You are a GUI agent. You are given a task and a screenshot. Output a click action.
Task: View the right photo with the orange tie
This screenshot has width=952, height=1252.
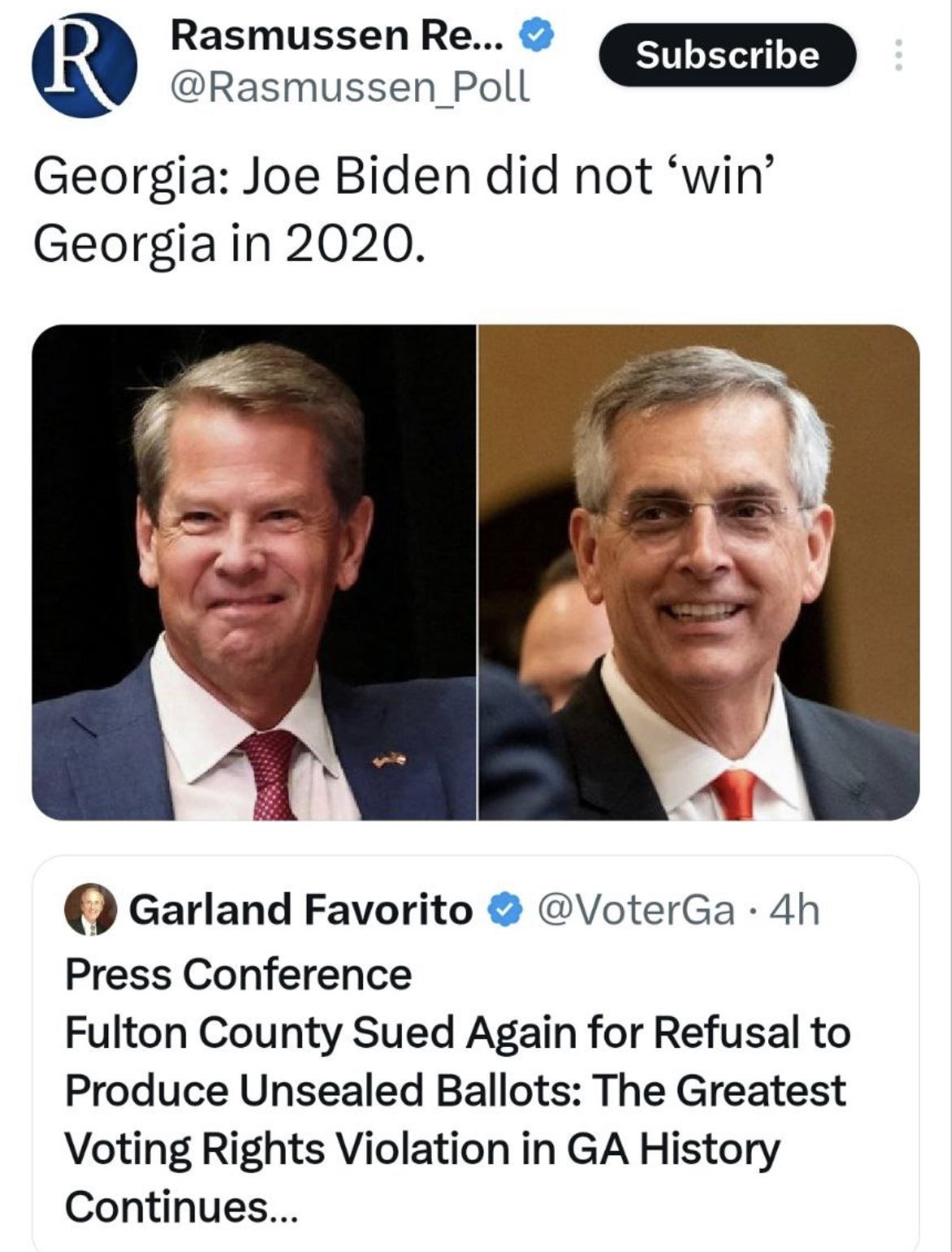click(x=699, y=573)
